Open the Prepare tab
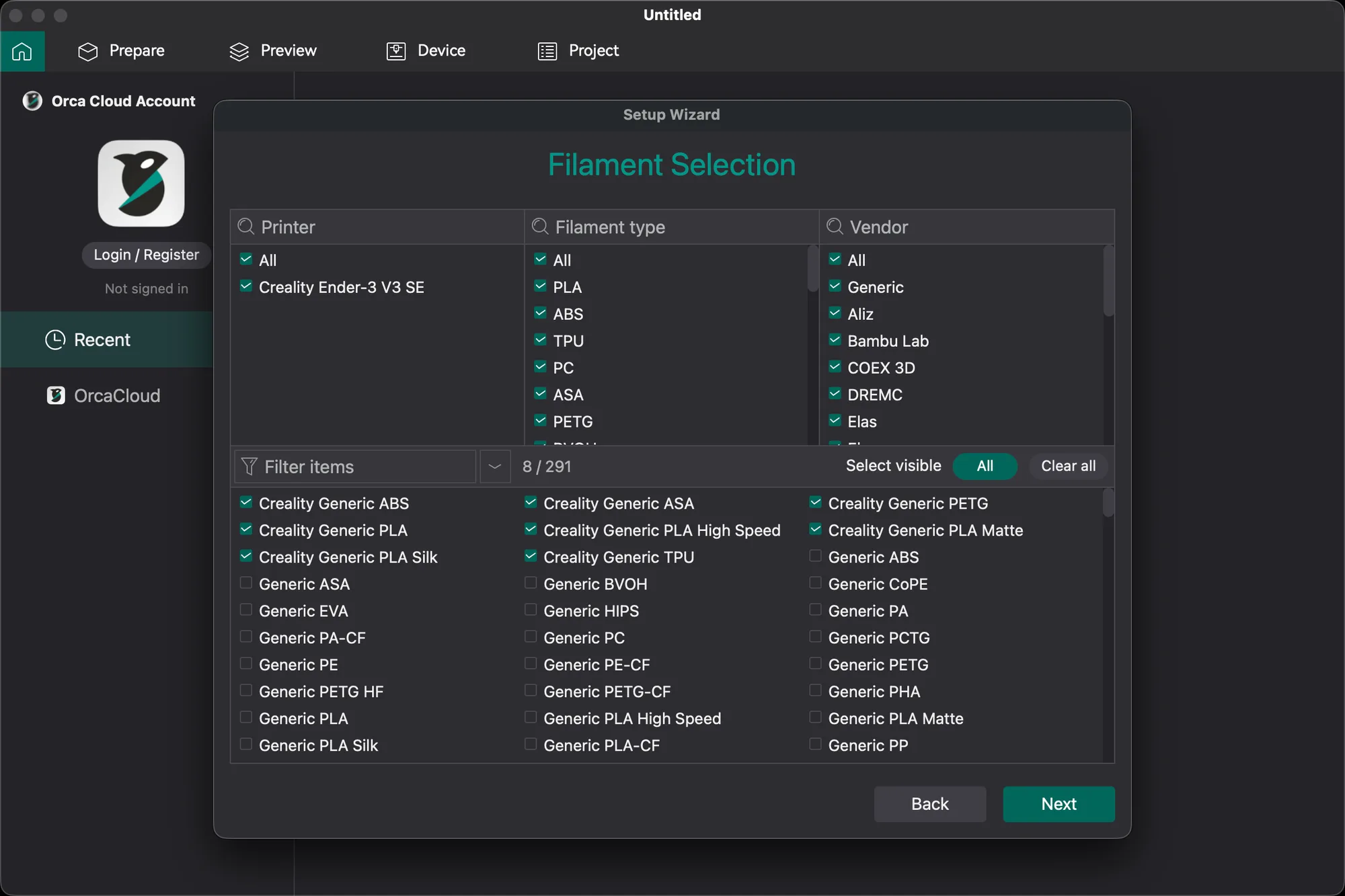Image resolution: width=1345 pixels, height=896 pixels. [x=121, y=51]
